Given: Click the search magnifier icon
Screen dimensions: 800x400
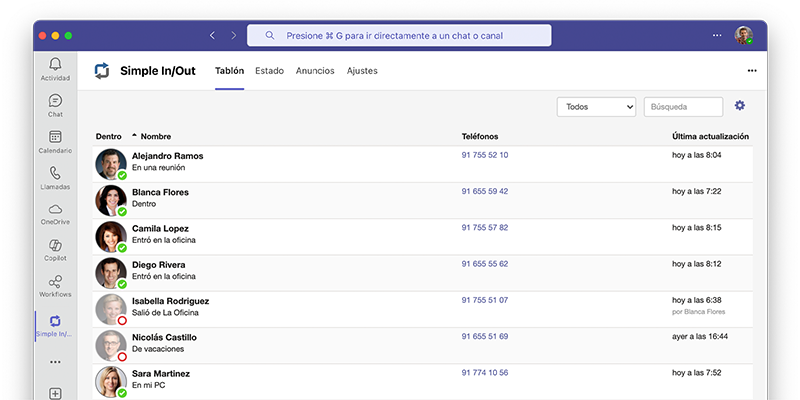Looking at the screenshot, I should click(270, 35).
